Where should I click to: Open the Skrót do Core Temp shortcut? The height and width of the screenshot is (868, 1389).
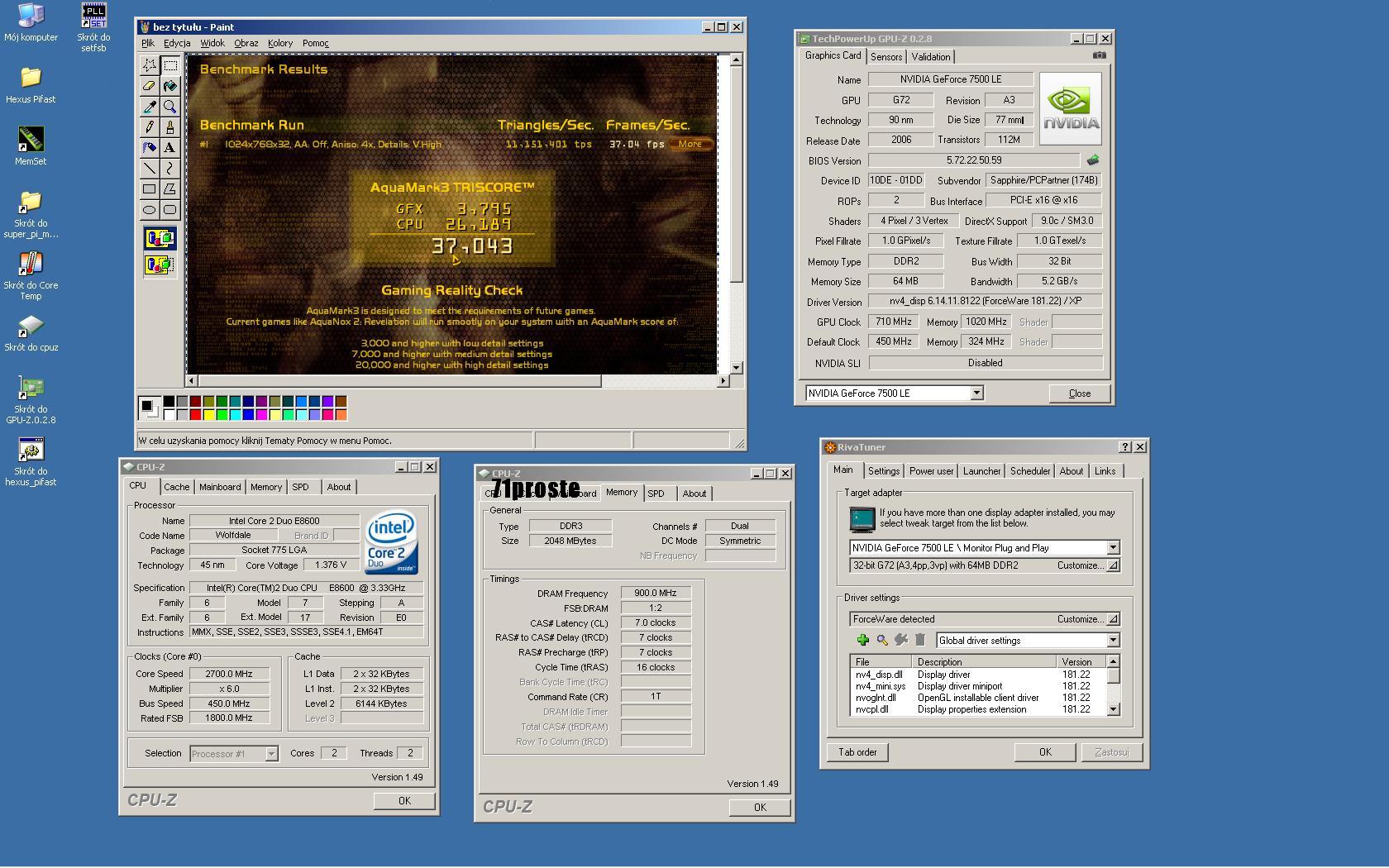[31, 275]
